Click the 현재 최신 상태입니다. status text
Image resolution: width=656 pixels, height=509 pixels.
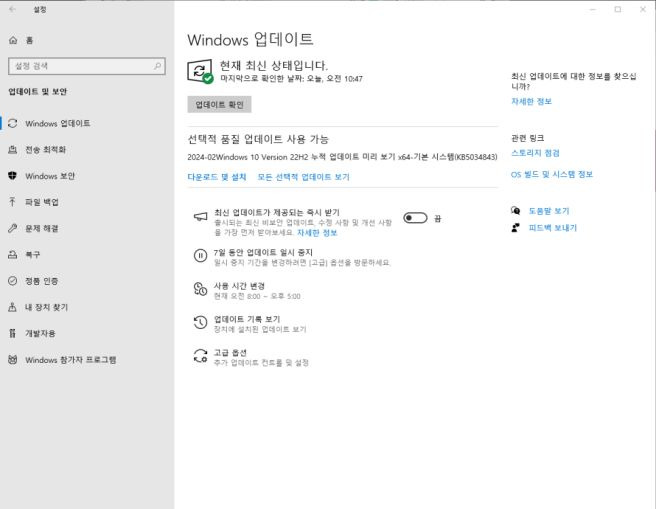pyautogui.click(x=274, y=65)
